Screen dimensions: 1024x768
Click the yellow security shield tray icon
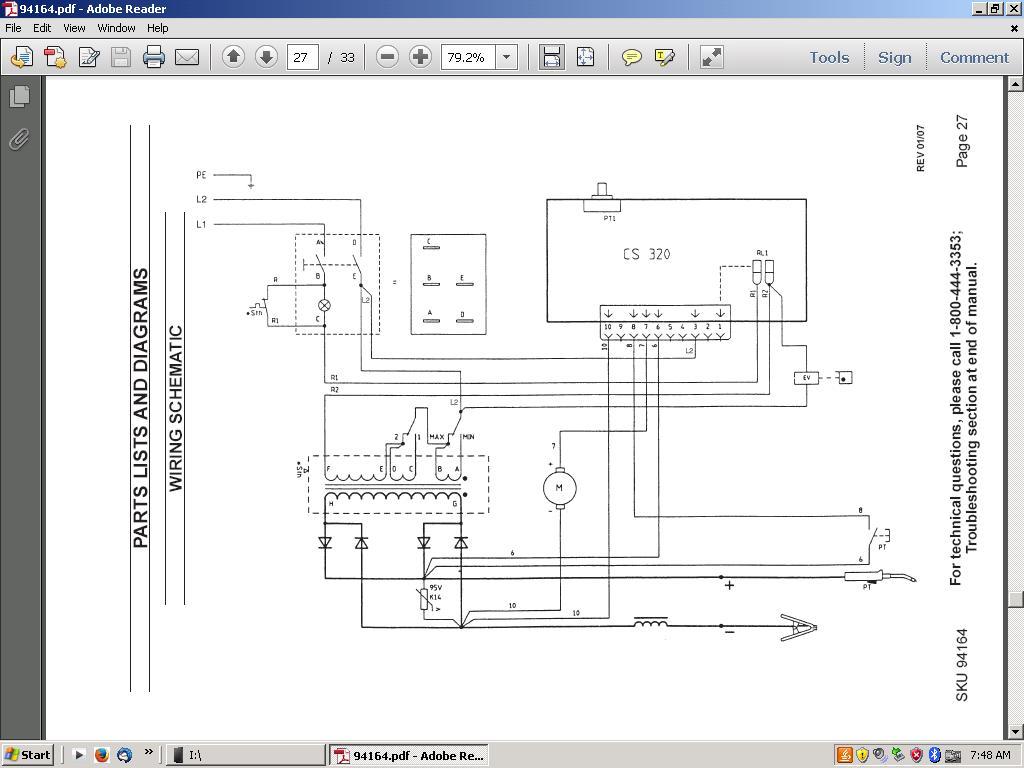pos(862,756)
